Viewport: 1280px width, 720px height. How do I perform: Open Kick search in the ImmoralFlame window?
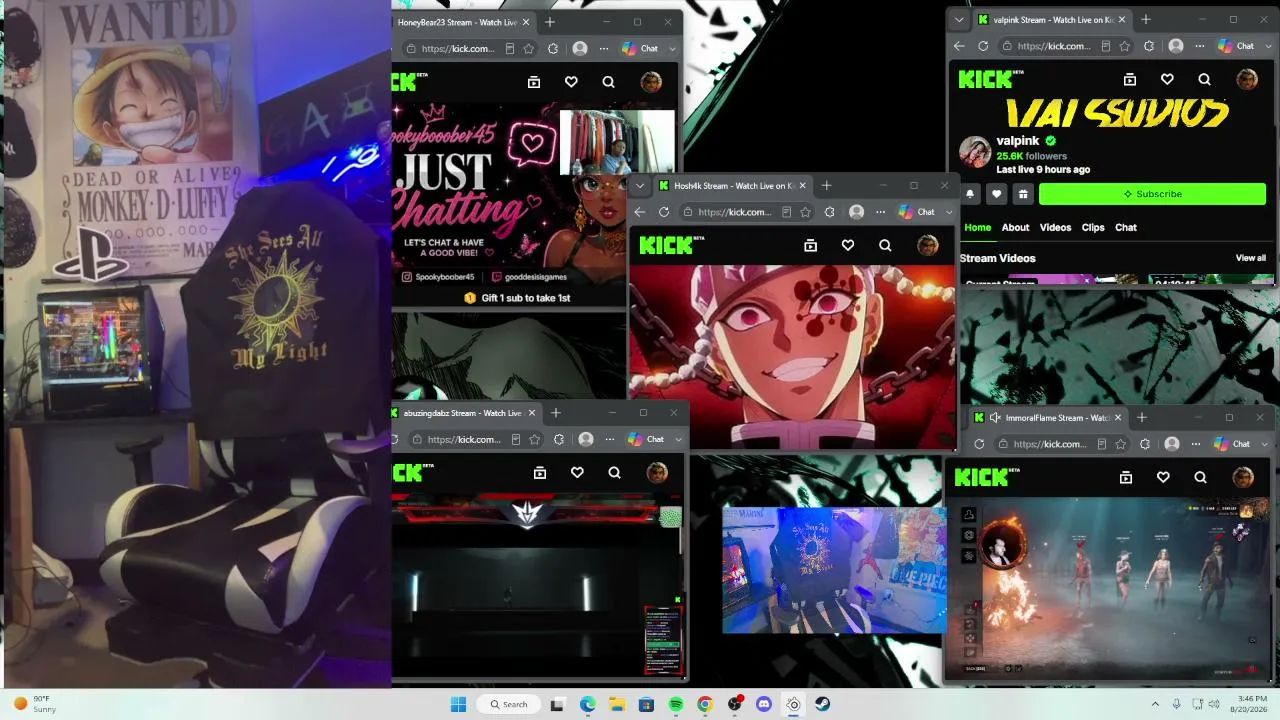pyautogui.click(x=1200, y=478)
